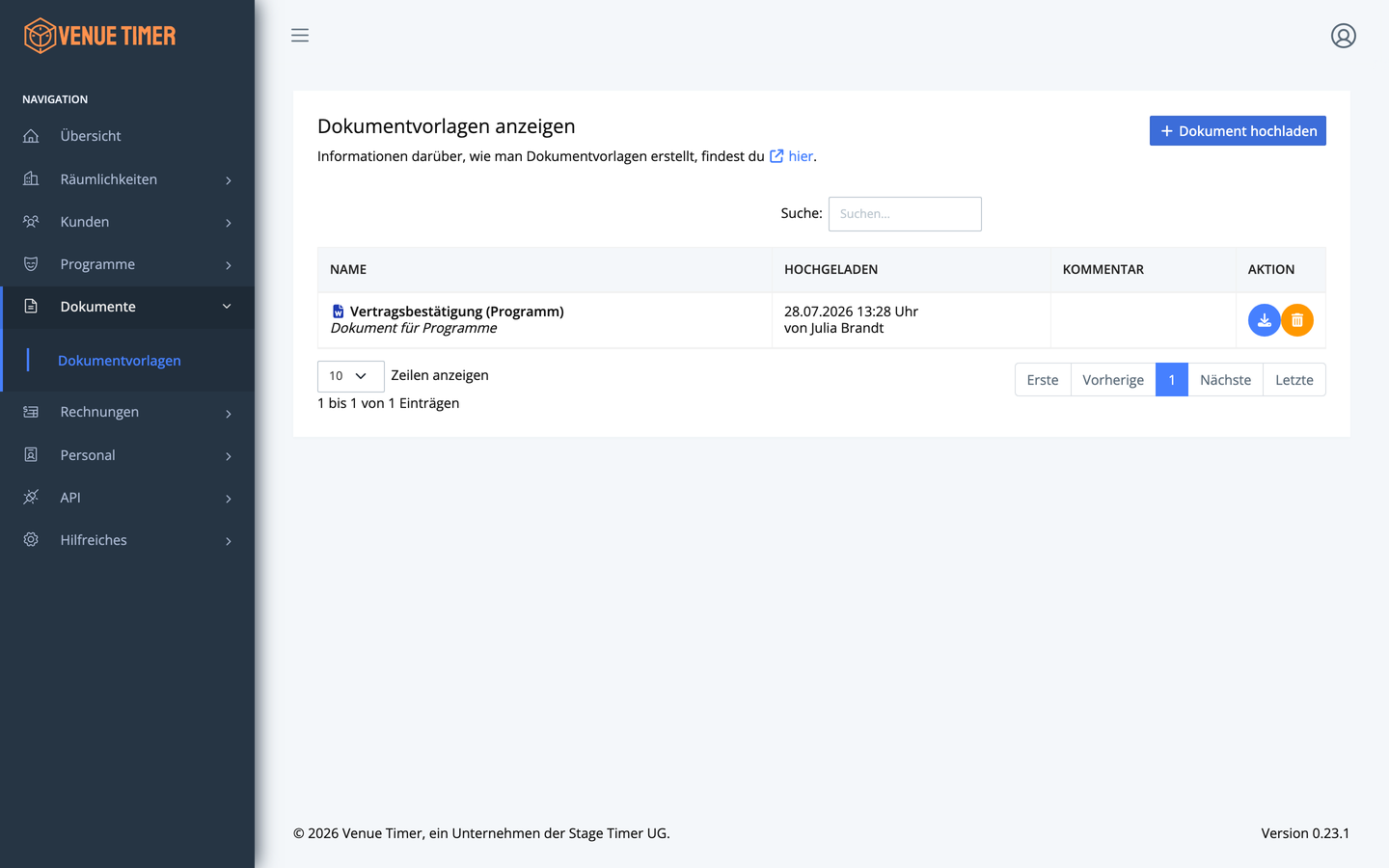Screen dimensions: 1389x868
Task: Download the Vertragsbestätigung document
Action: 1264,320
